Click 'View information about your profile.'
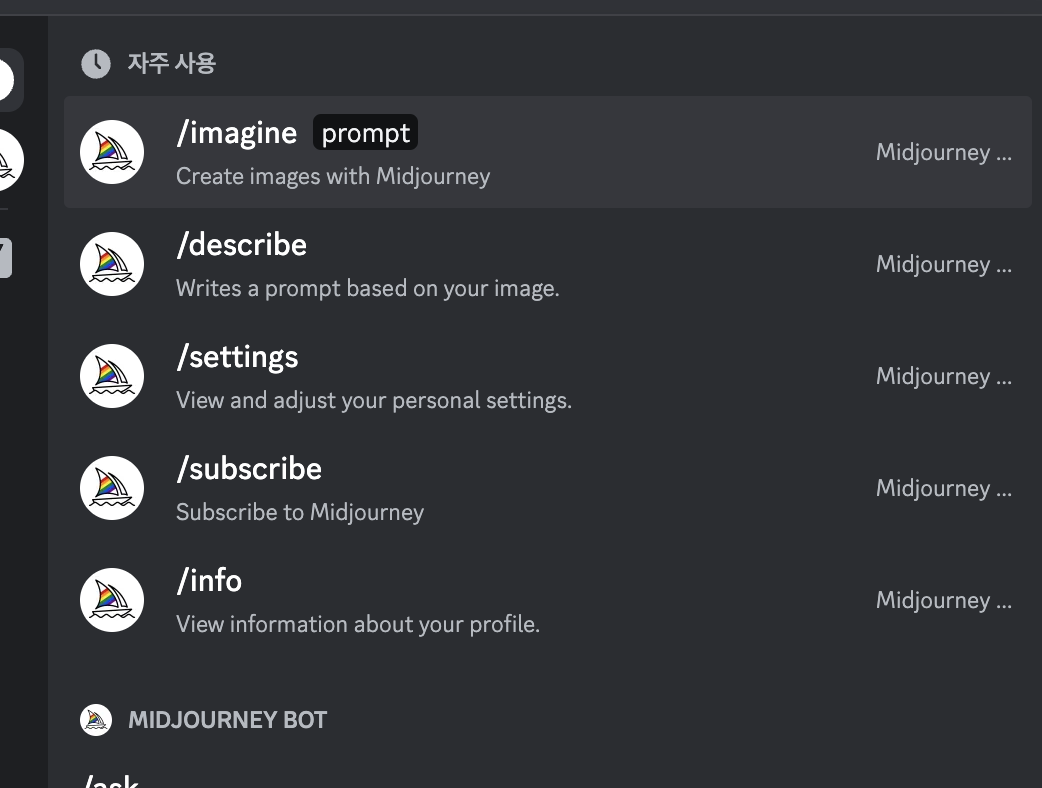1042x788 pixels. [358, 624]
